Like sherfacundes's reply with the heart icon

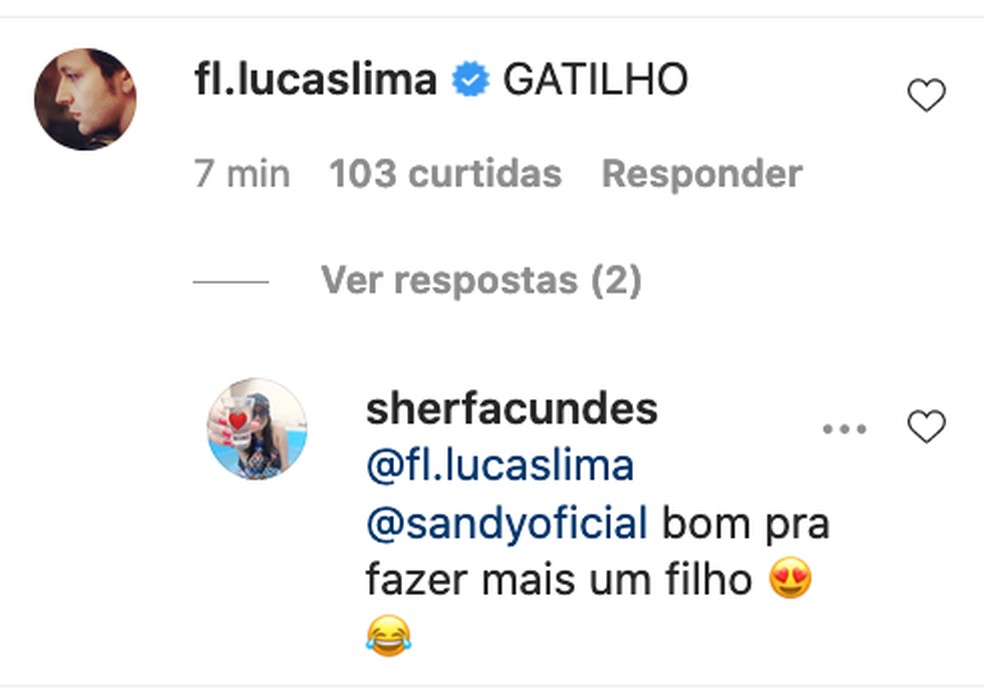(925, 425)
